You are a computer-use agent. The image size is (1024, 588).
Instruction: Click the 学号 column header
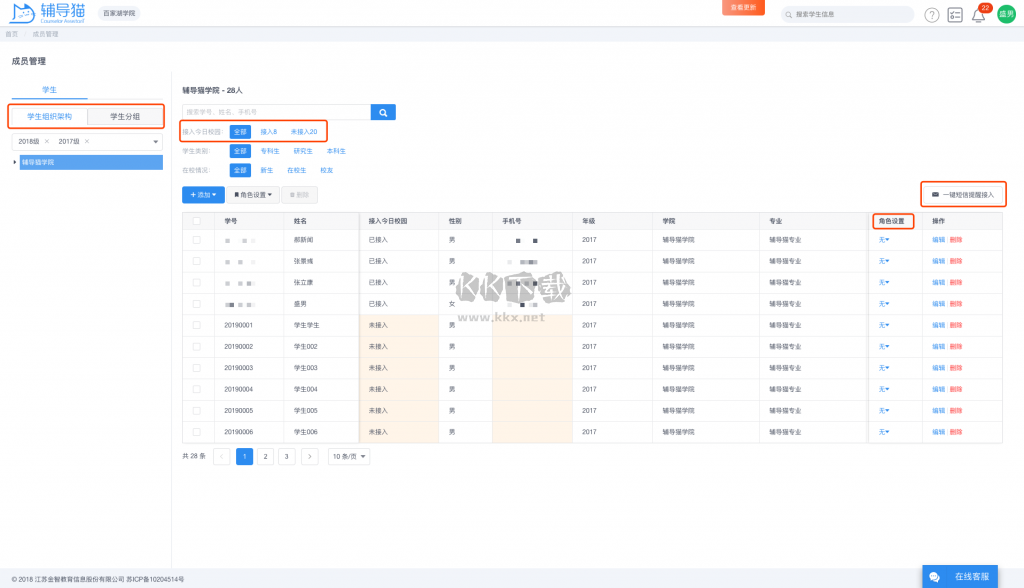pyautogui.click(x=231, y=221)
